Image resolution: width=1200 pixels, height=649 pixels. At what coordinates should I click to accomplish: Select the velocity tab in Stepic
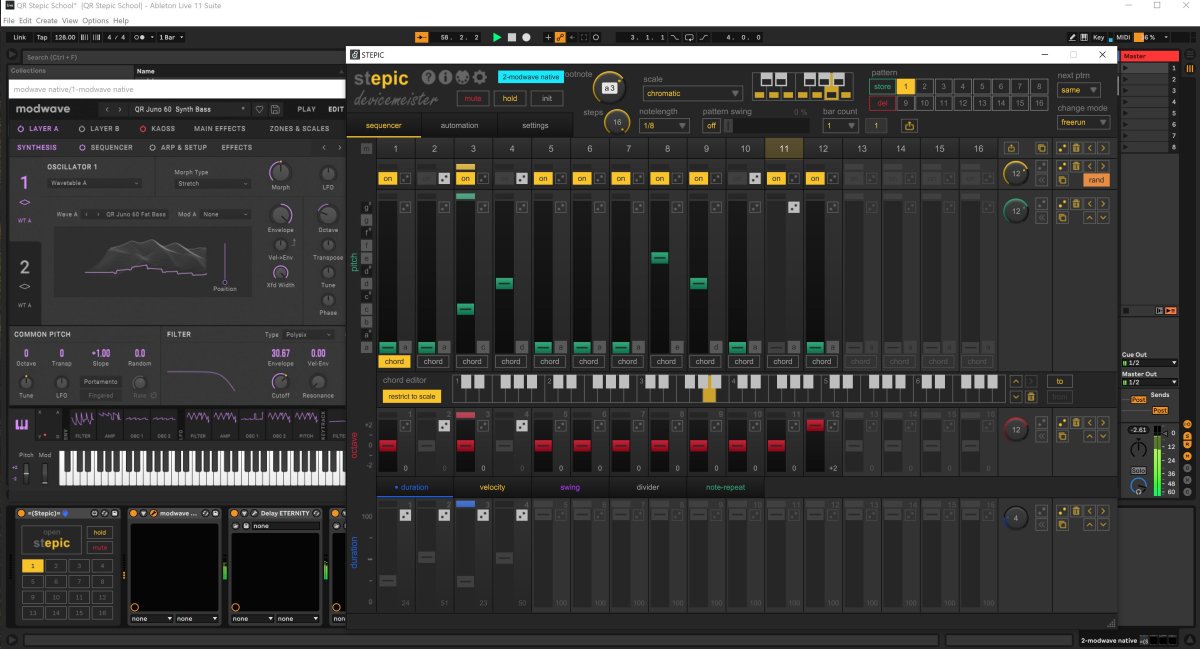(x=492, y=487)
